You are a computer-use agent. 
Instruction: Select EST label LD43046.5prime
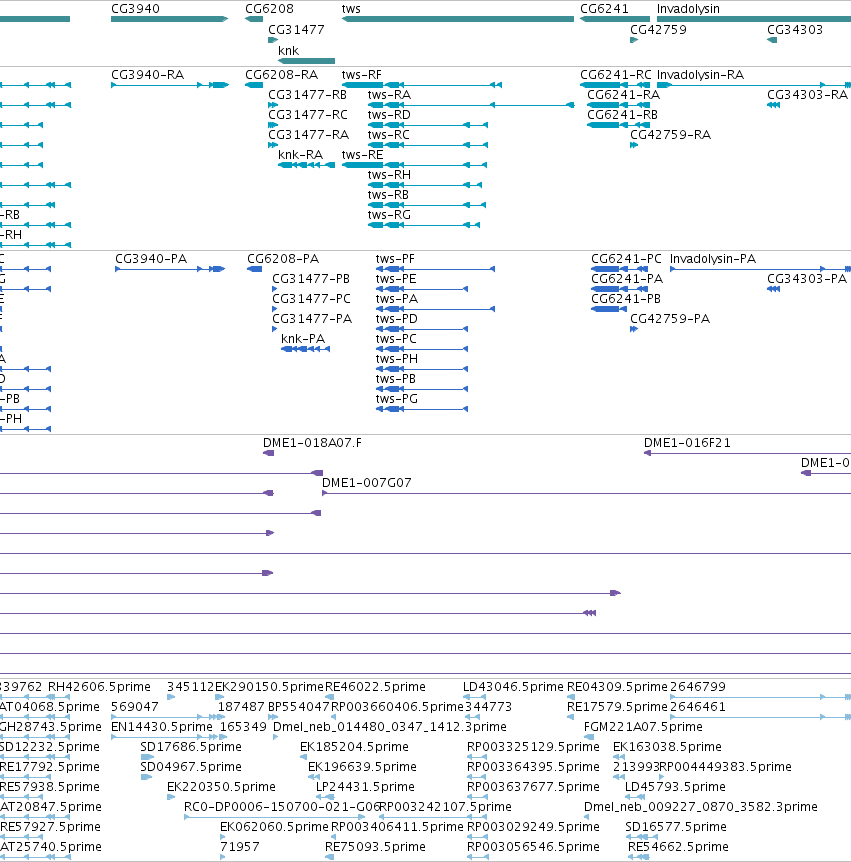coord(513,687)
